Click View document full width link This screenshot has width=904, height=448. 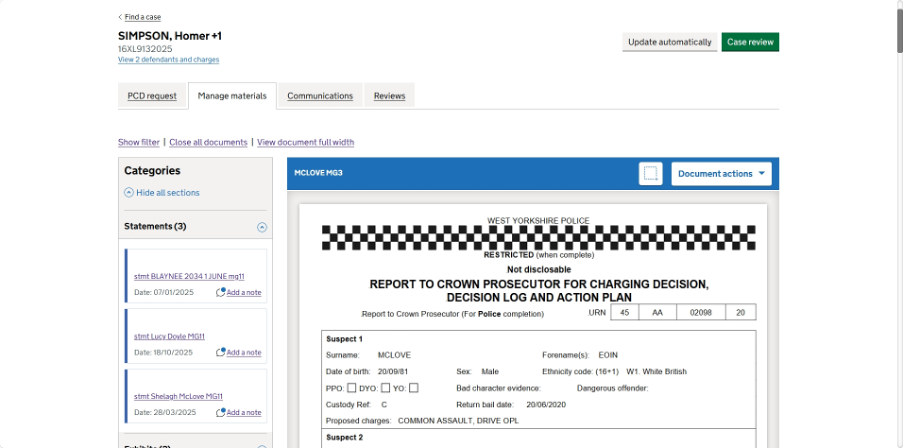(306, 142)
